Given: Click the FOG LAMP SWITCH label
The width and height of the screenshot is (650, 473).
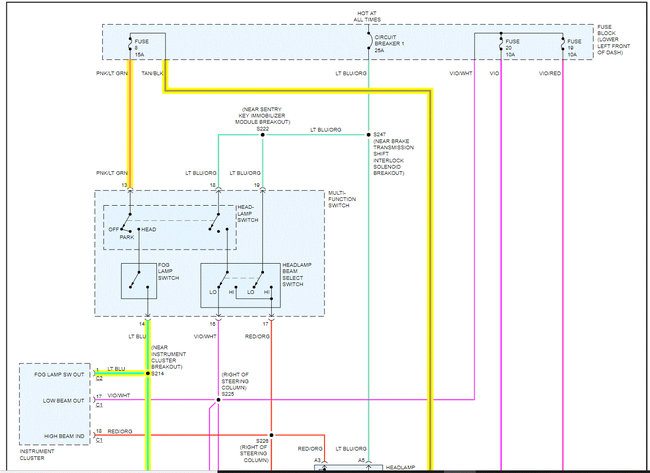Looking at the screenshot, I should tap(168, 271).
